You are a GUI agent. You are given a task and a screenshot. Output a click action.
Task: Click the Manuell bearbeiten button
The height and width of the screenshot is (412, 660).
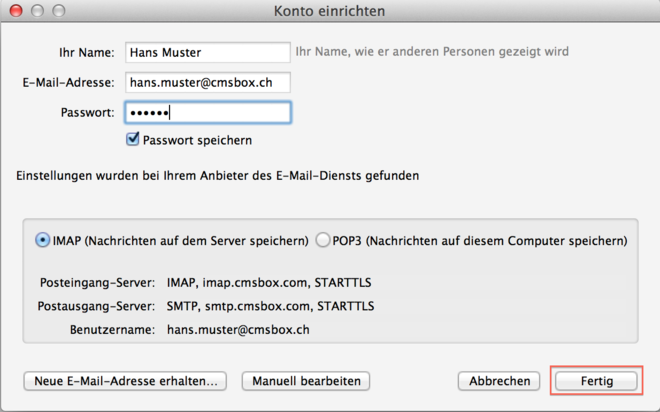pyautogui.click(x=306, y=381)
